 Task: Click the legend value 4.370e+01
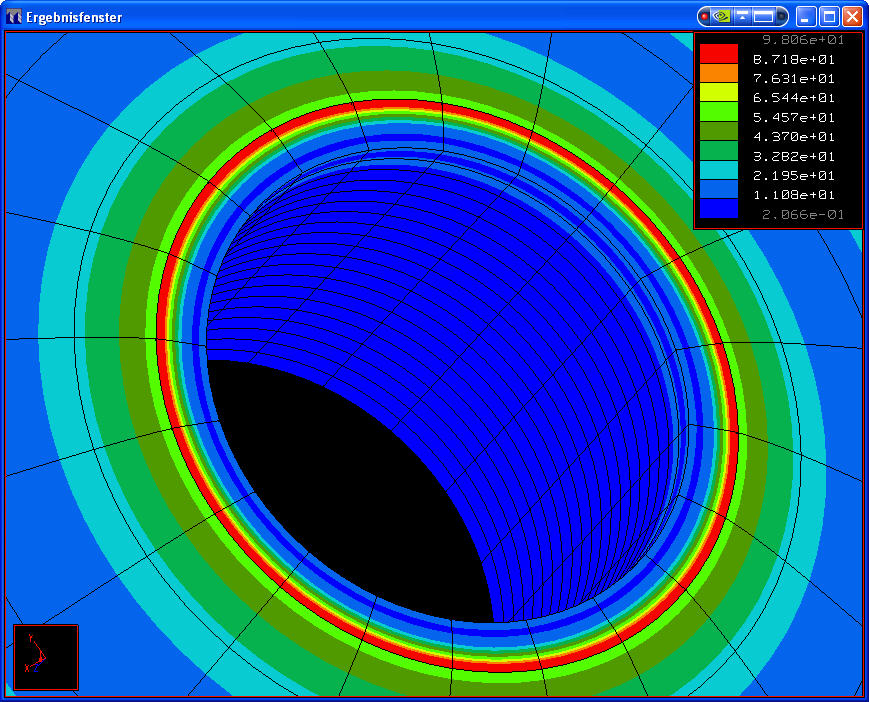[794, 137]
